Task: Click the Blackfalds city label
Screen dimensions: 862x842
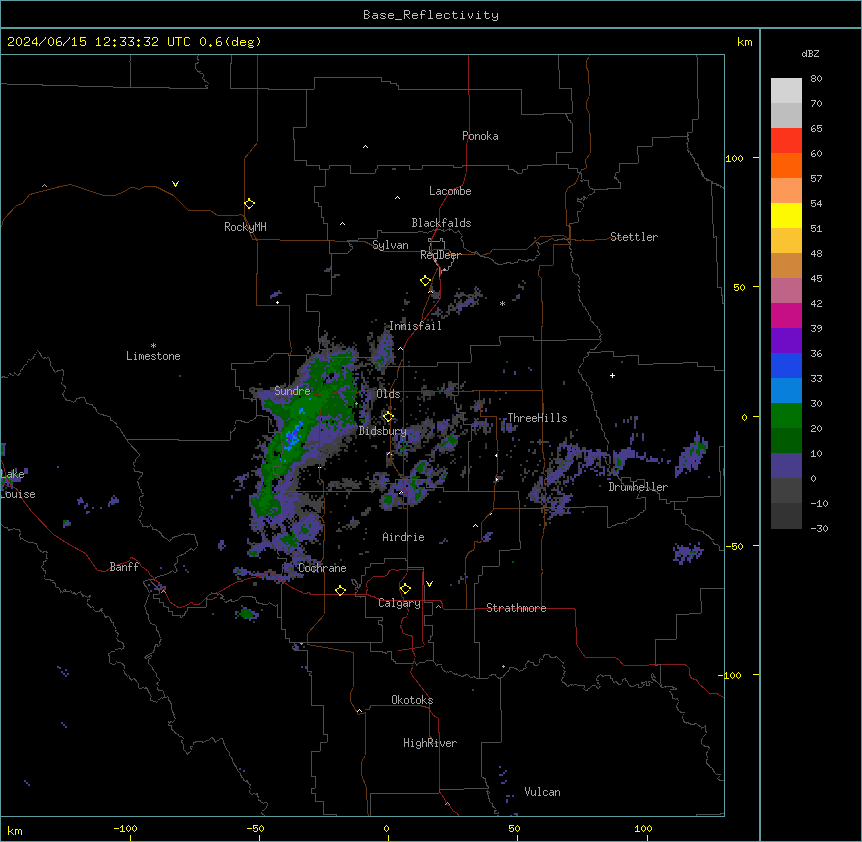Action: (441, 223)
